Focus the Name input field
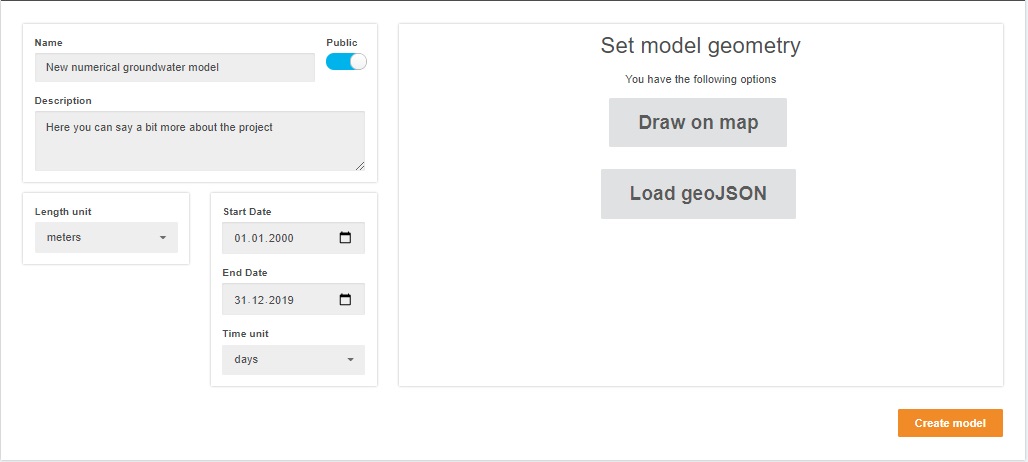 pyautogui.click(x=174, y=67)
